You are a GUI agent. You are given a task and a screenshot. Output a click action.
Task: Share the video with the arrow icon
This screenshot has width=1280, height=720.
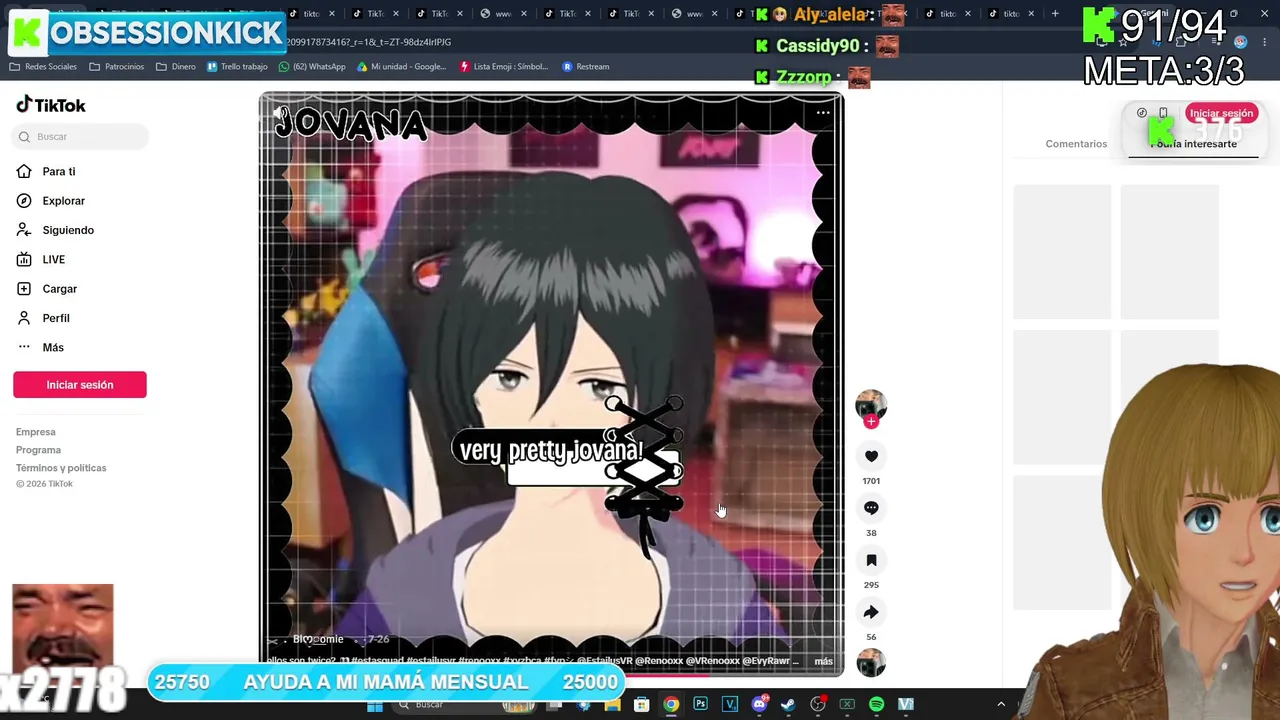(x=871, y=612)
